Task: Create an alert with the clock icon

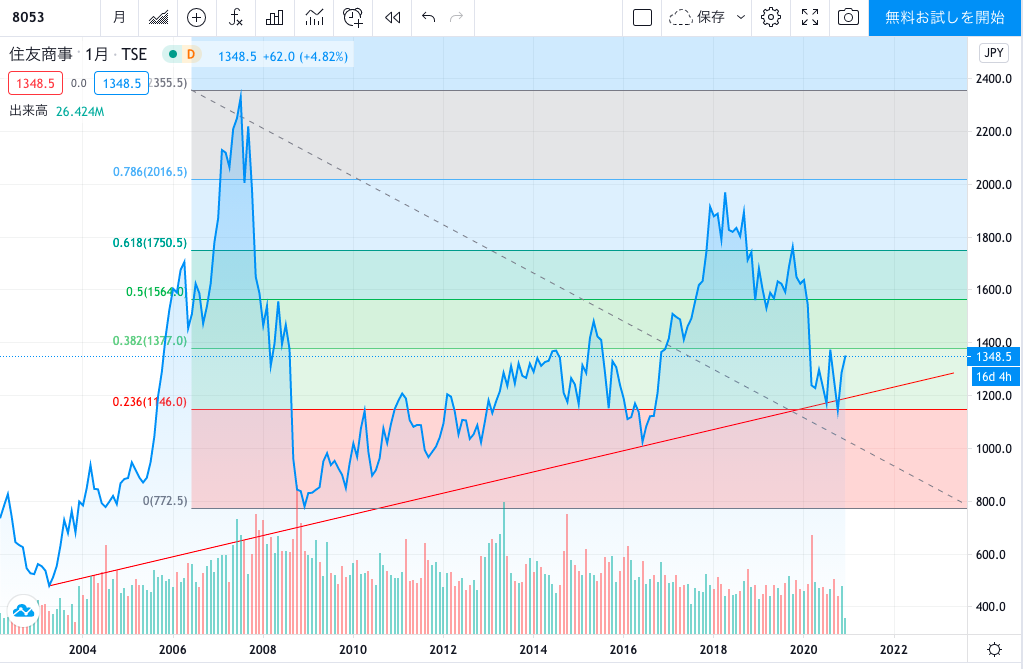Action: coord(353,18)
